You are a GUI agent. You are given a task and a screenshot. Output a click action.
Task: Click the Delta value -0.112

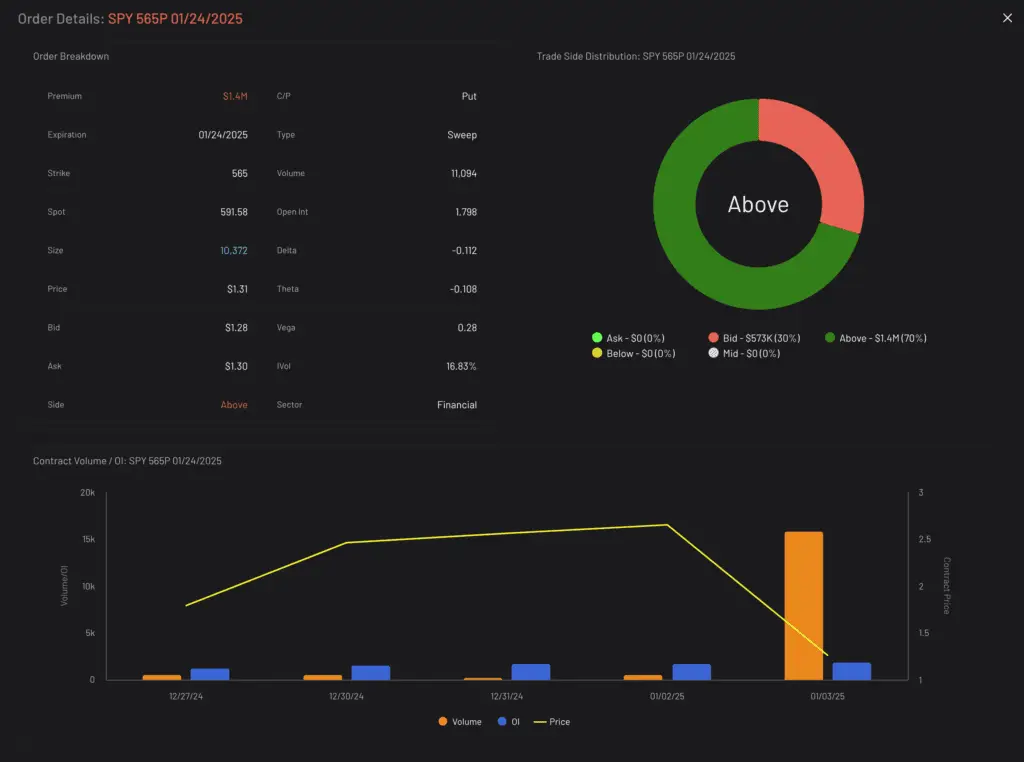point(464,250)
